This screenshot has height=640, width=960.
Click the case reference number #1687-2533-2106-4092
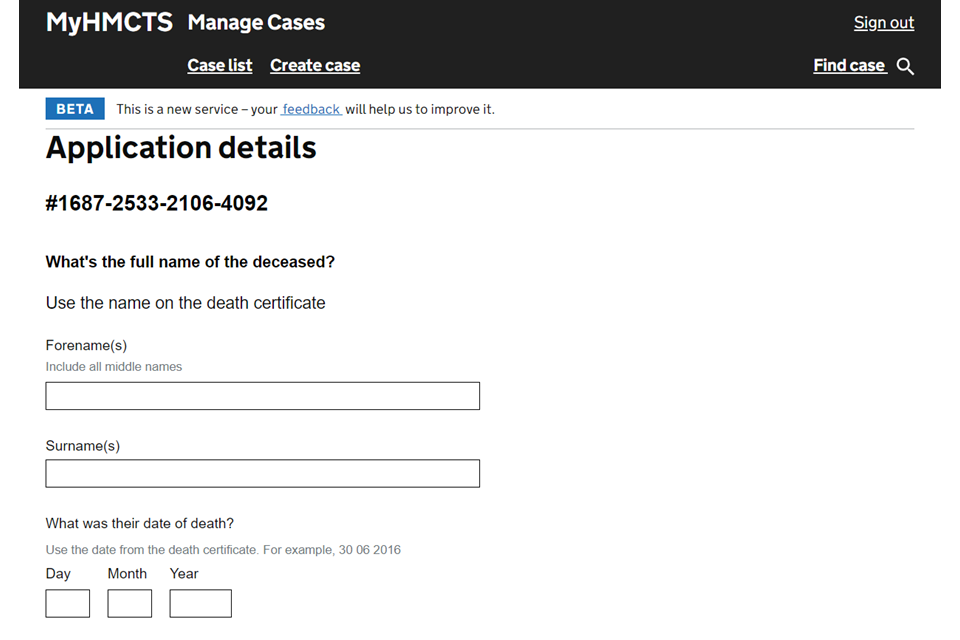[x=157, y=203]
